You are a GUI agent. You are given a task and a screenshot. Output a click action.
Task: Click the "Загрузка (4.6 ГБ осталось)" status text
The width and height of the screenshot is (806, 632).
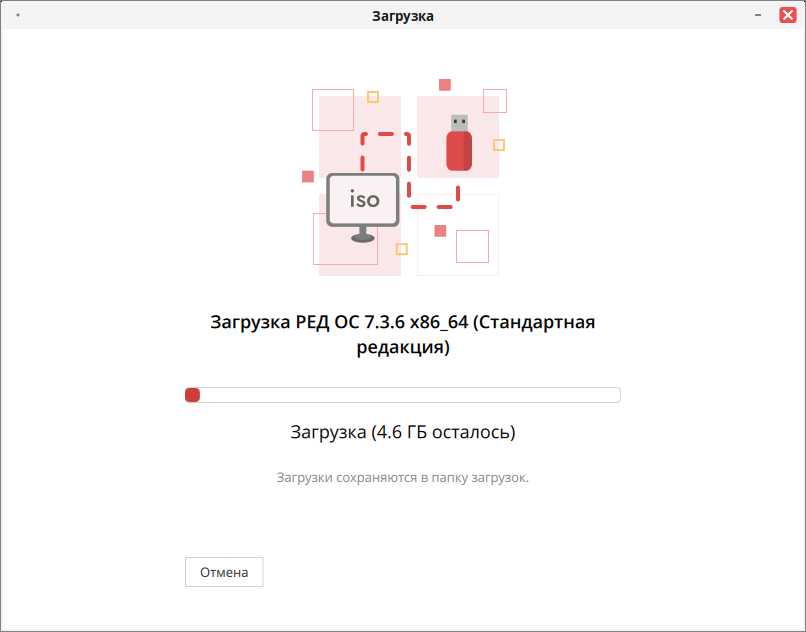tap(402, 432)
